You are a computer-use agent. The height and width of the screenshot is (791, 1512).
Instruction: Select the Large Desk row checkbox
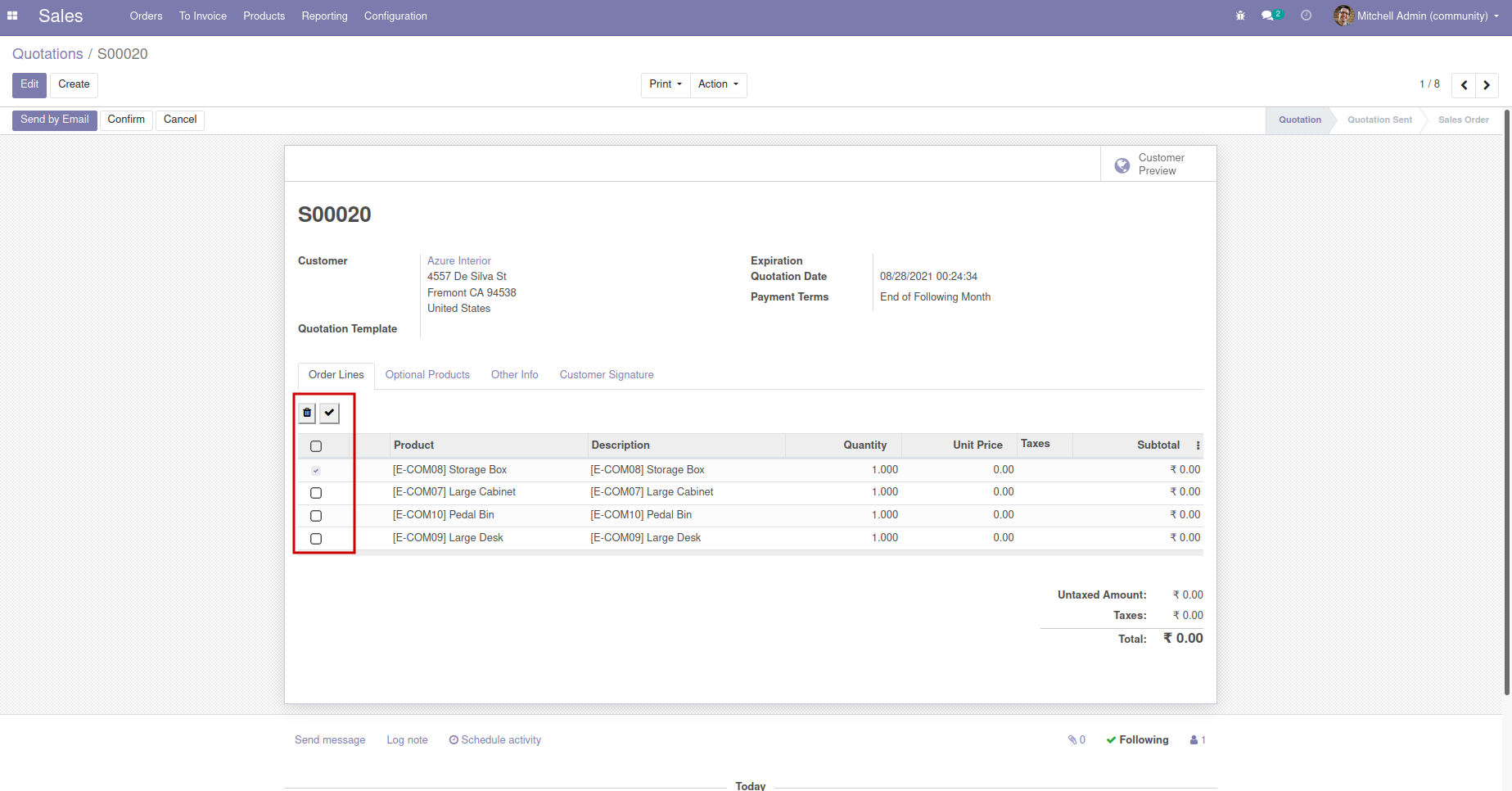click(x=316, y=539)
